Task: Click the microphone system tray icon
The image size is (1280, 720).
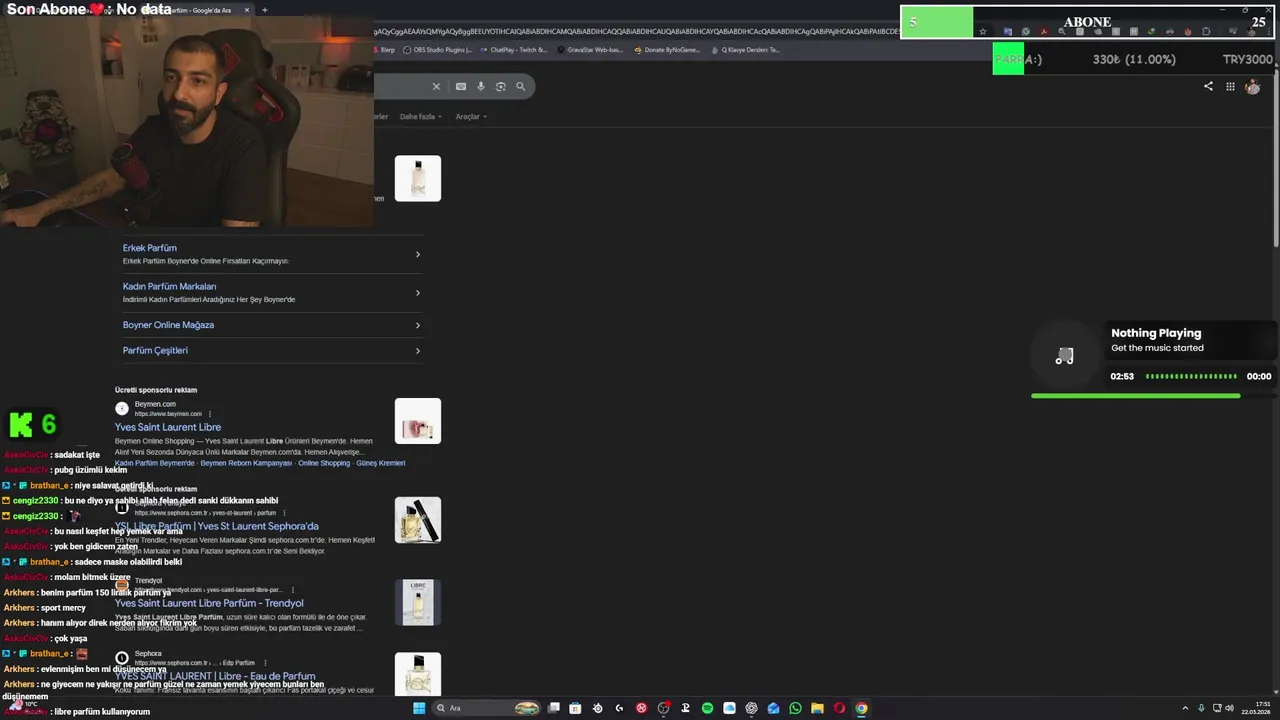Action: coord(1201,708)
